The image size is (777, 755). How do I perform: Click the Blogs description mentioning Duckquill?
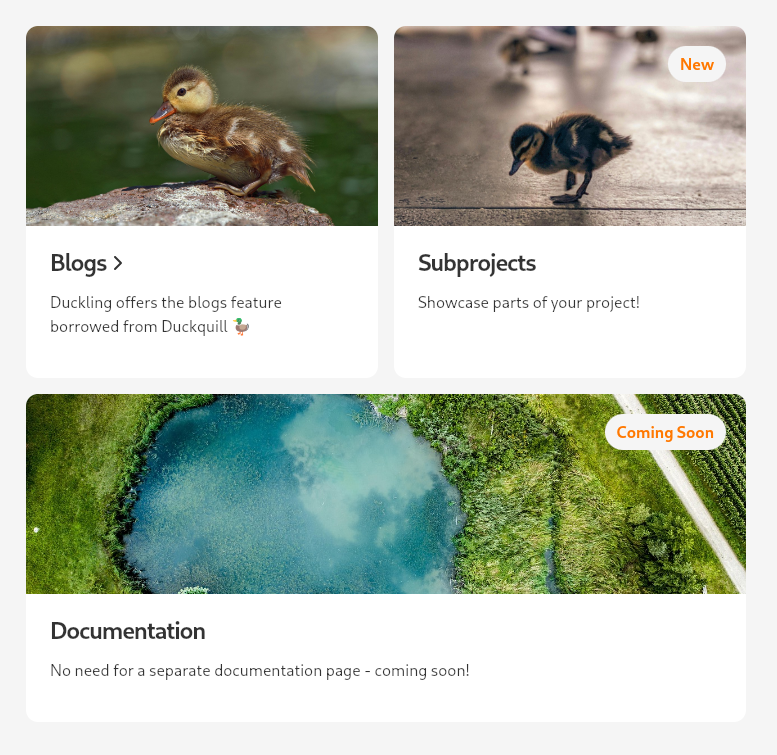pos(166,315)
